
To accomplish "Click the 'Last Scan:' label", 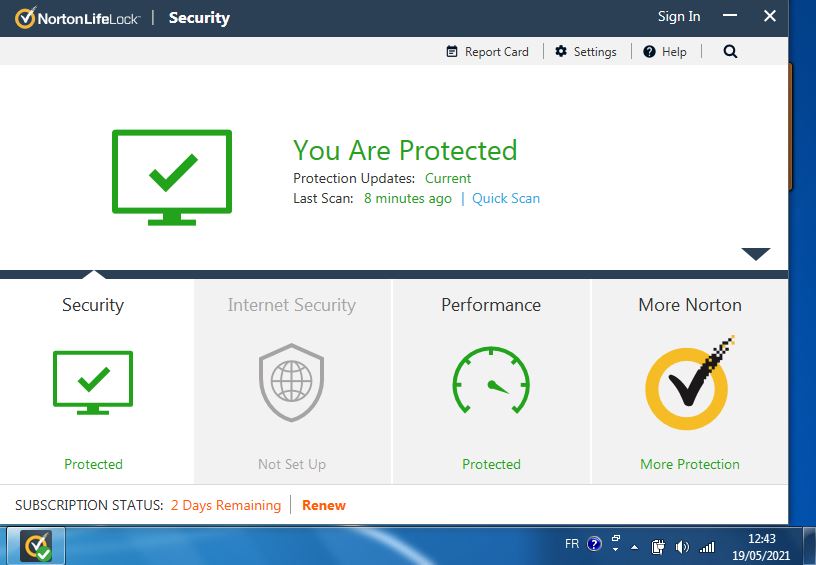I will [x=323, y=198].
